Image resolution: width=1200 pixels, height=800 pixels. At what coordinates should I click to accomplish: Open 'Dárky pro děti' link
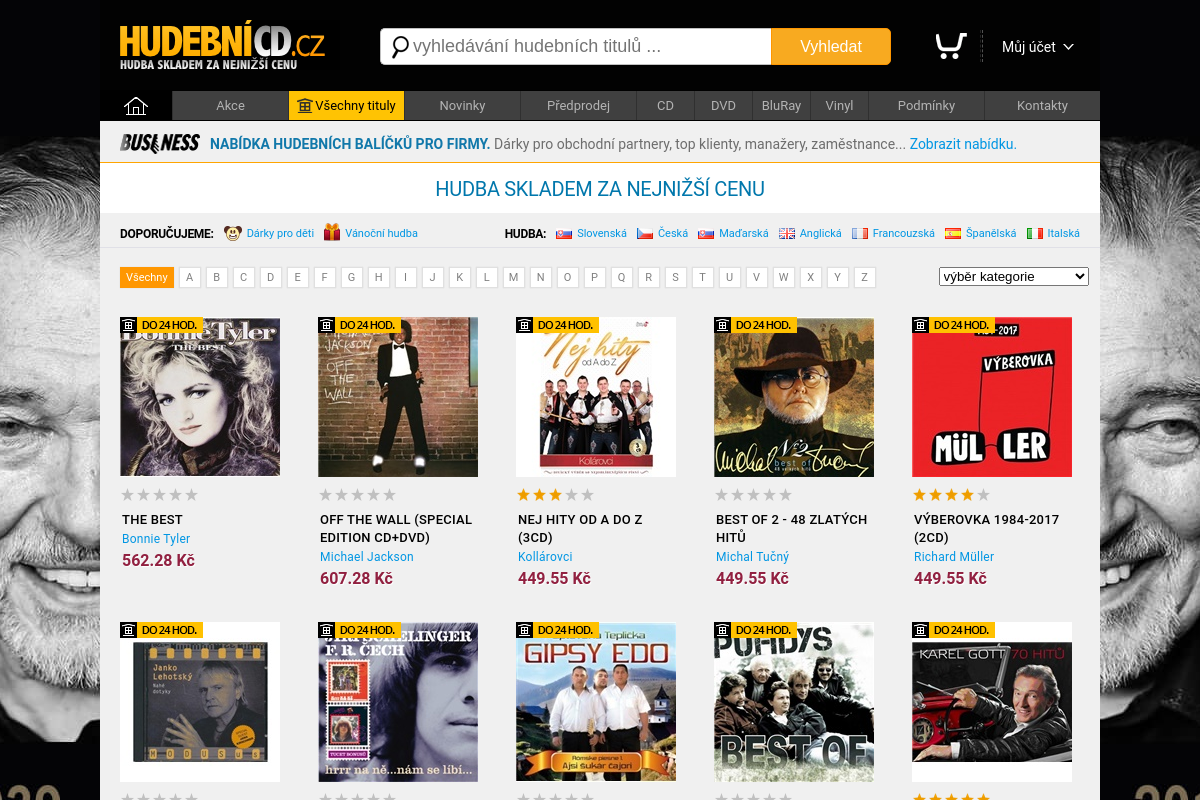(x=280, y=233)
